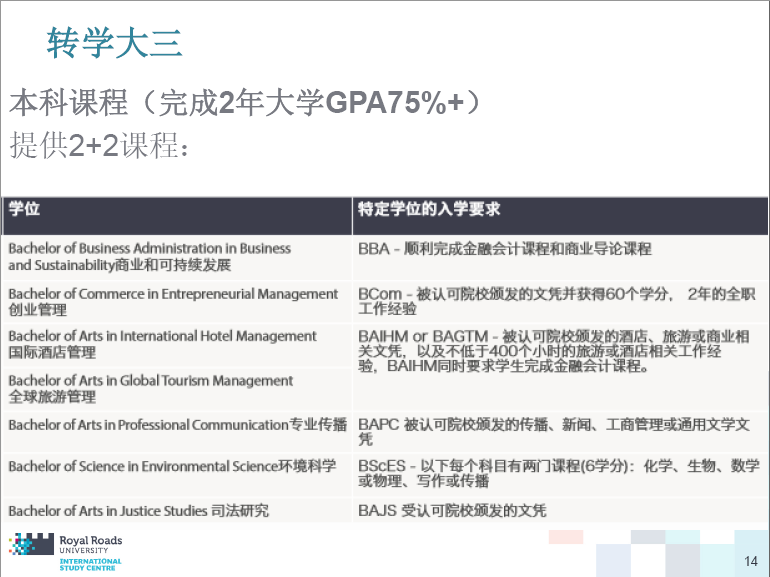Click the 学位 column header
This screenshot has height=577, width=770.
click(177, 216)
